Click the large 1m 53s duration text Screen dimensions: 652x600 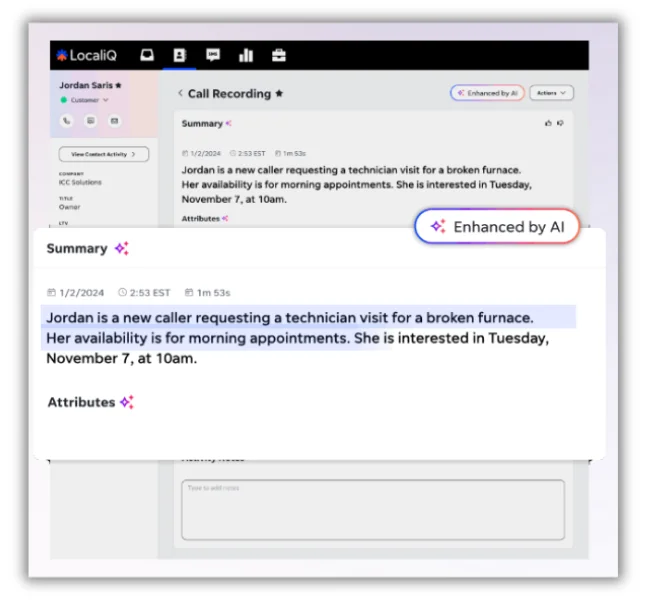213,293
